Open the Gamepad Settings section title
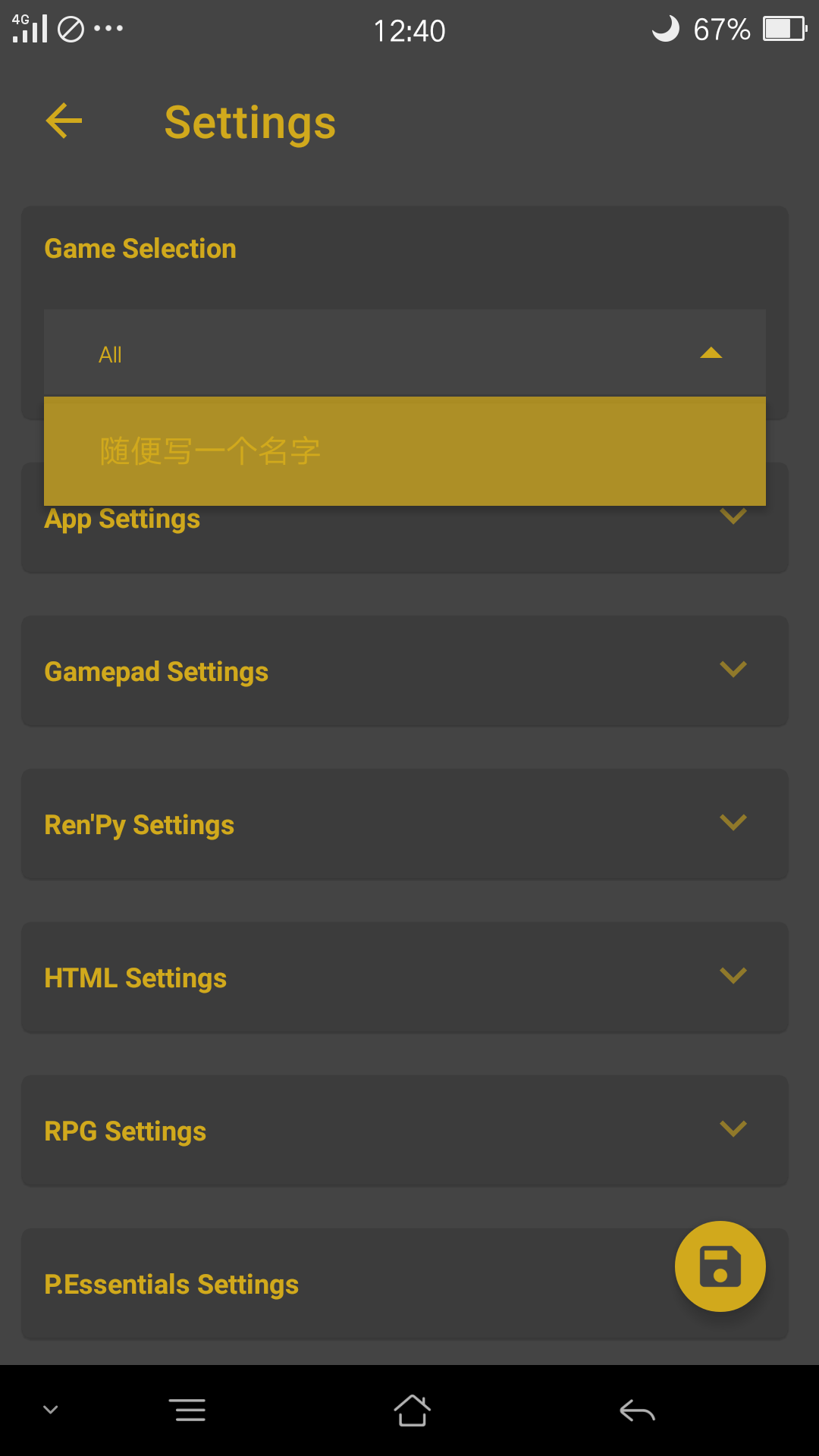The image size is (819, 1456). [156, 672]
